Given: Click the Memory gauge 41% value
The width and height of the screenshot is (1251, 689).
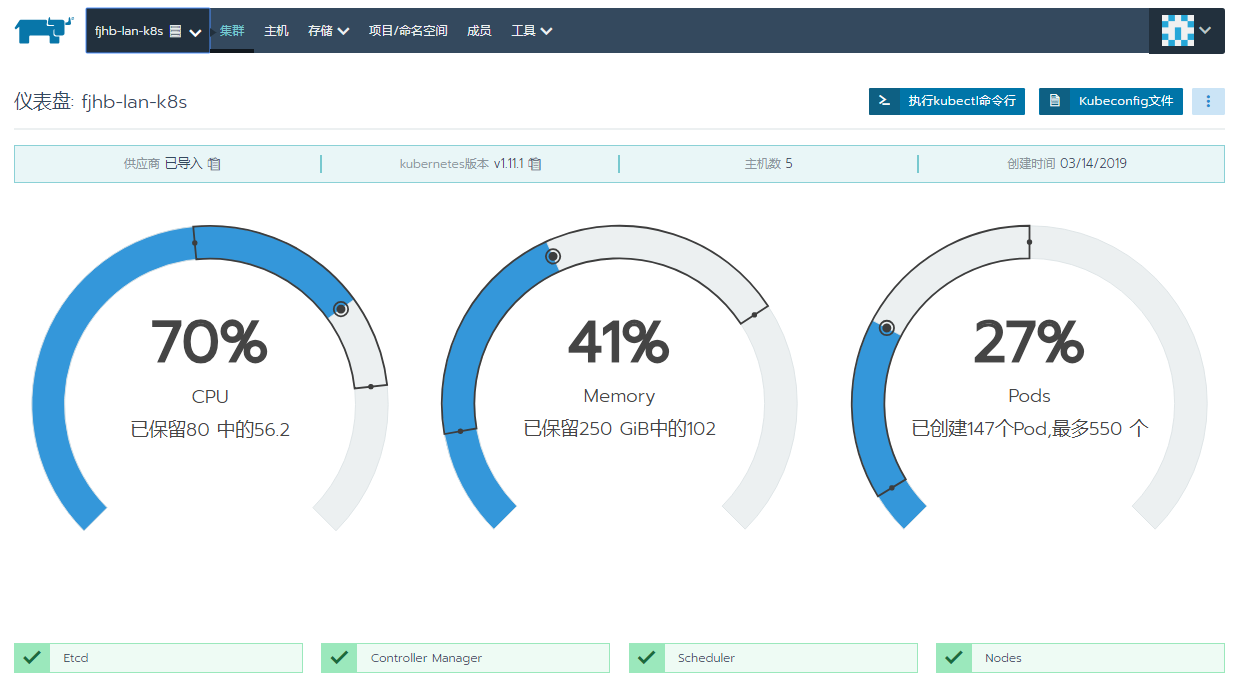Looking at the screenshot, I should (x=618, y=343).
